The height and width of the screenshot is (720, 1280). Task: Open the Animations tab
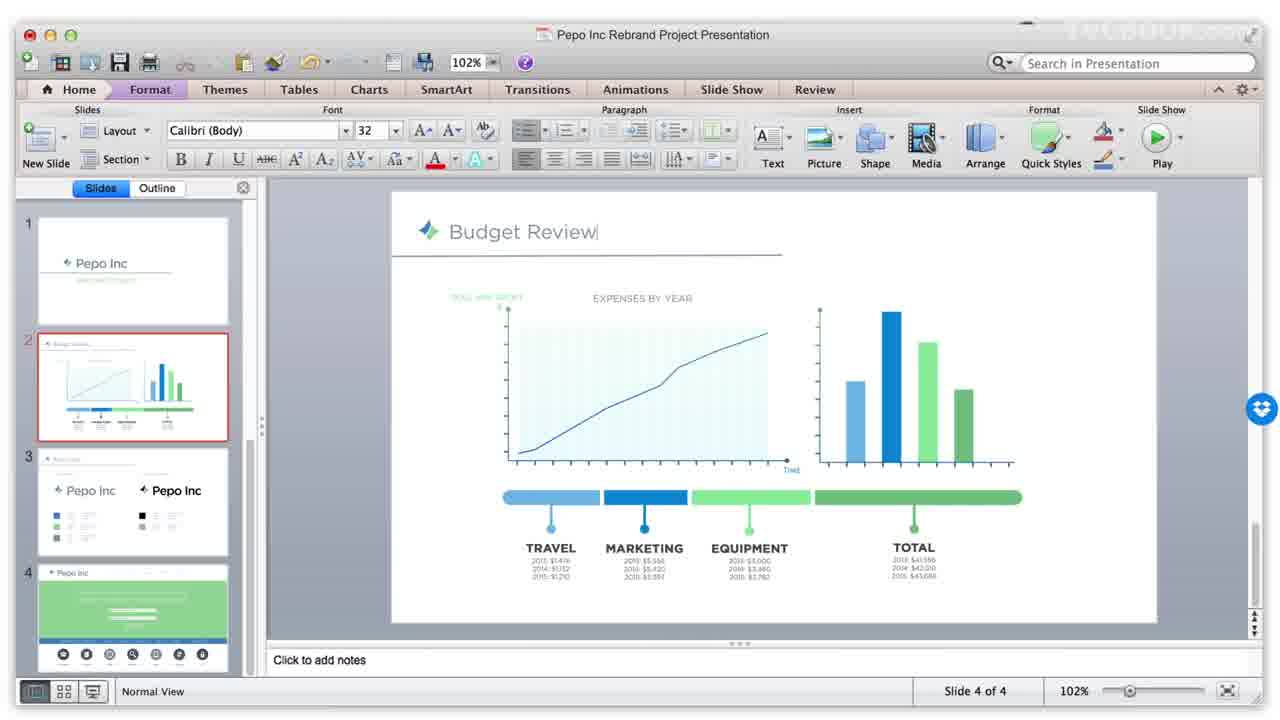pos(635,90)
